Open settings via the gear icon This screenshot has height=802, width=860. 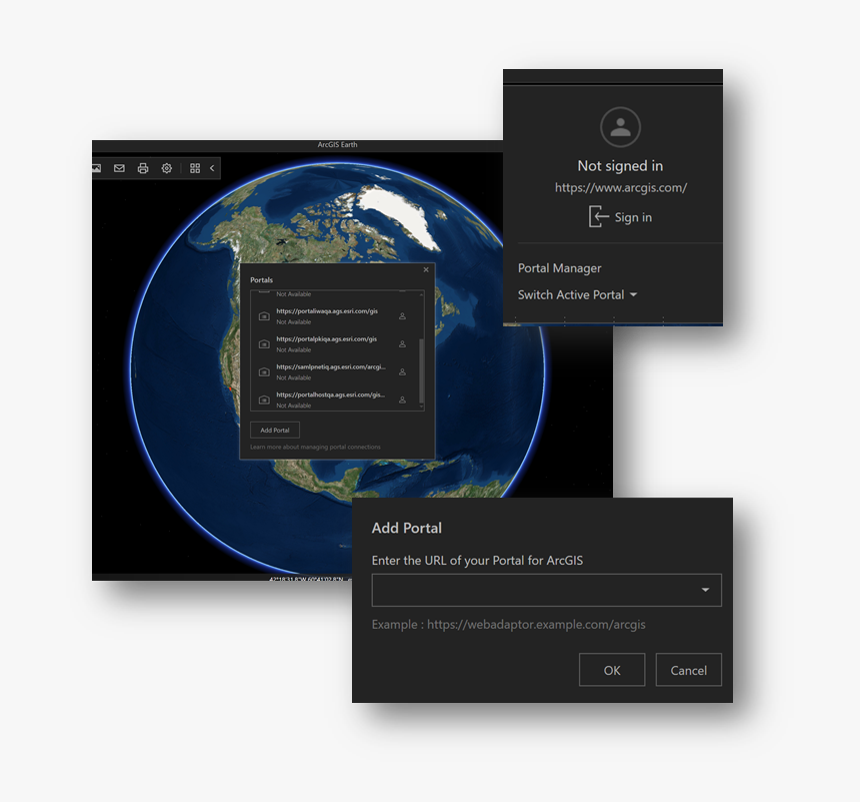pyautogui.click(x=167, y=168)
